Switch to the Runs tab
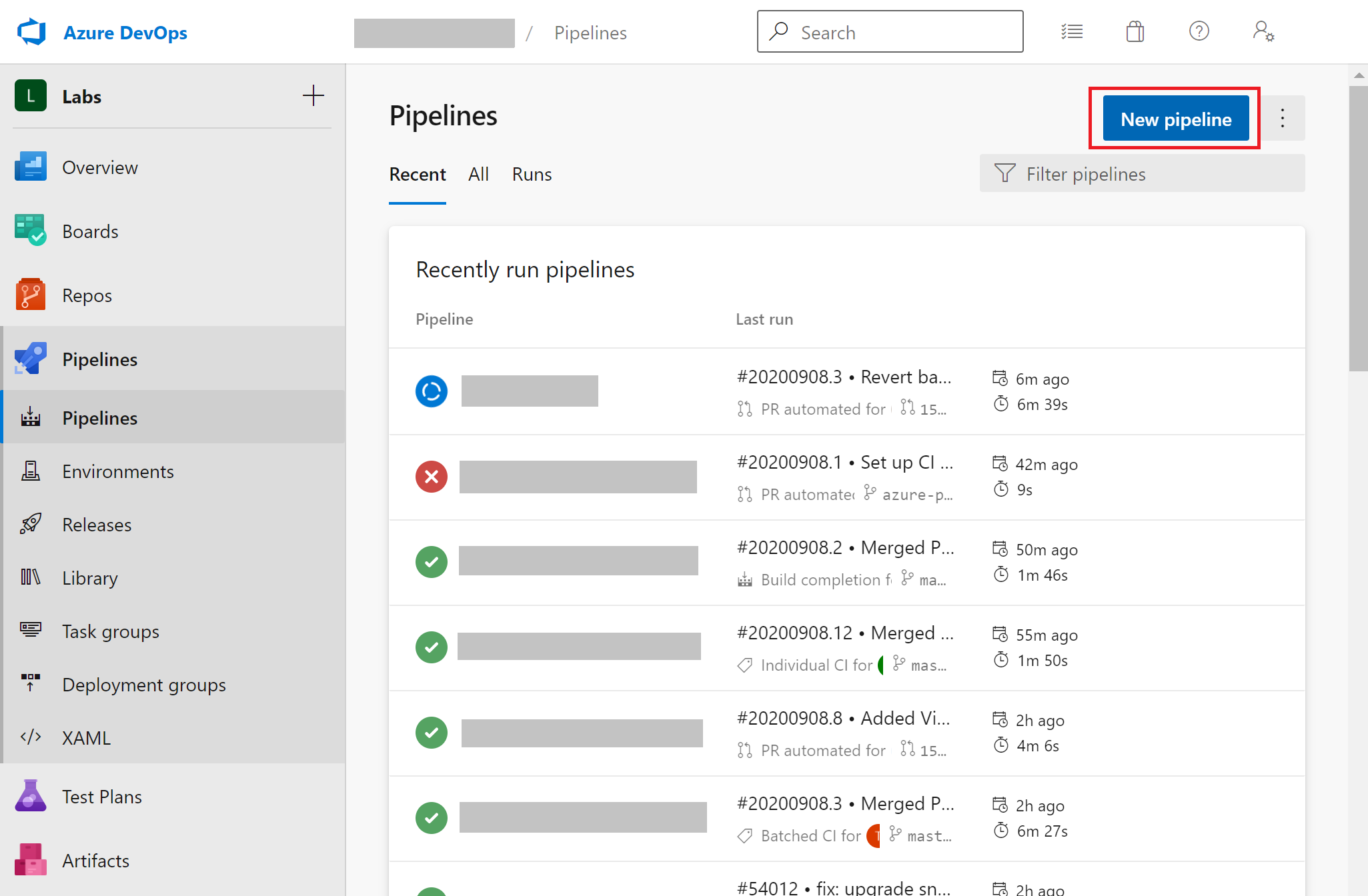Image resolution: width=1368 pixels, height=896 pixels. pyautogui.click(x=532, y=175)
